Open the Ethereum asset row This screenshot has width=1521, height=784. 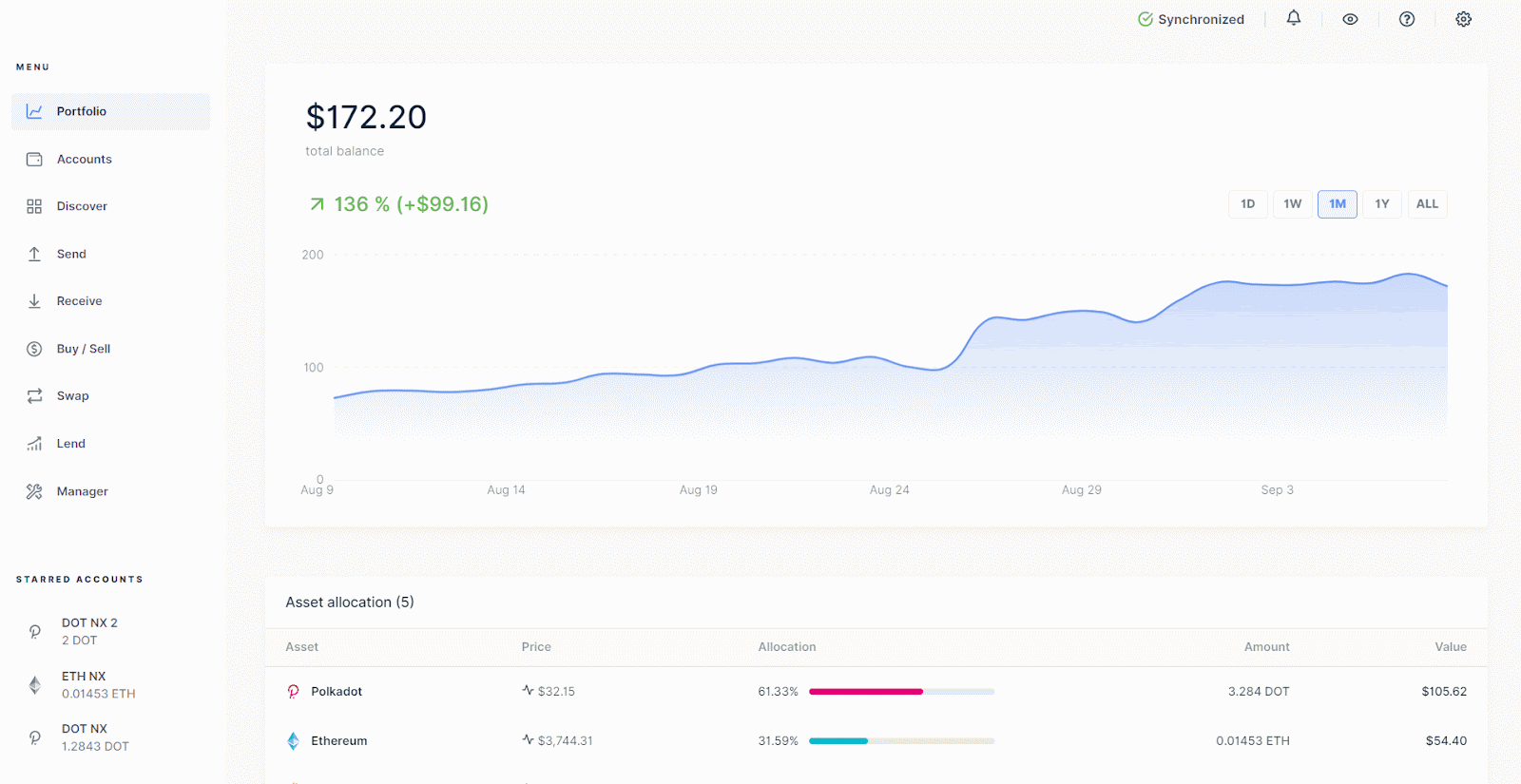pyautogui.click(x=338, y=741)
